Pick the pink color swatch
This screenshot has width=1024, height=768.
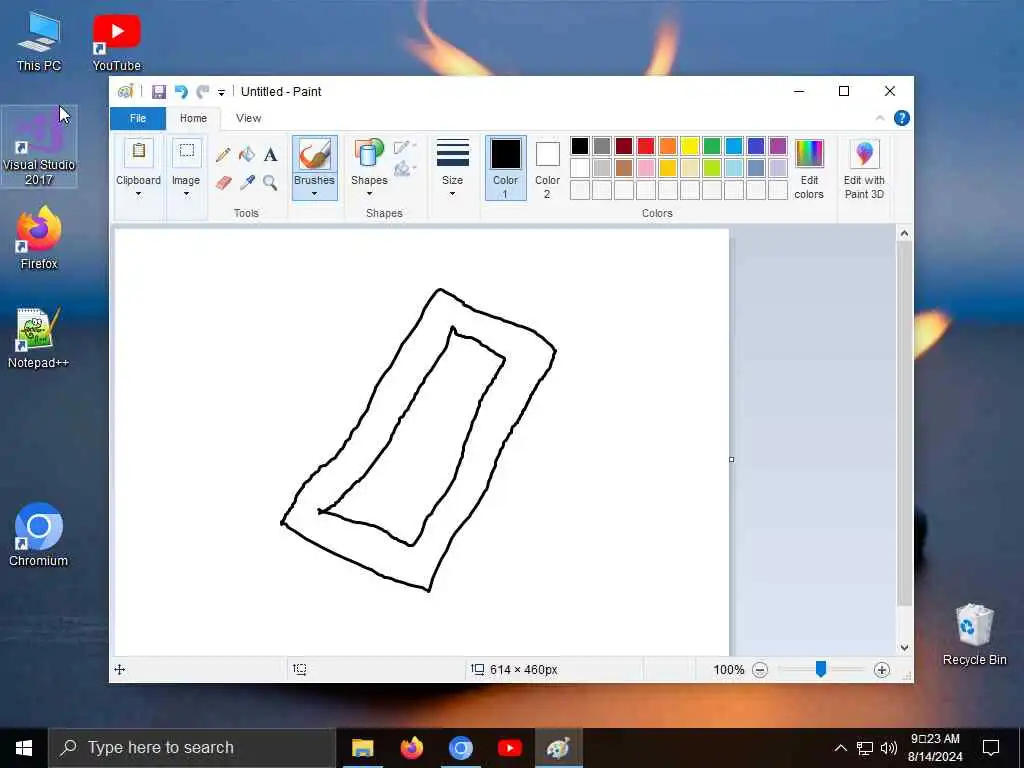(646, 168)
